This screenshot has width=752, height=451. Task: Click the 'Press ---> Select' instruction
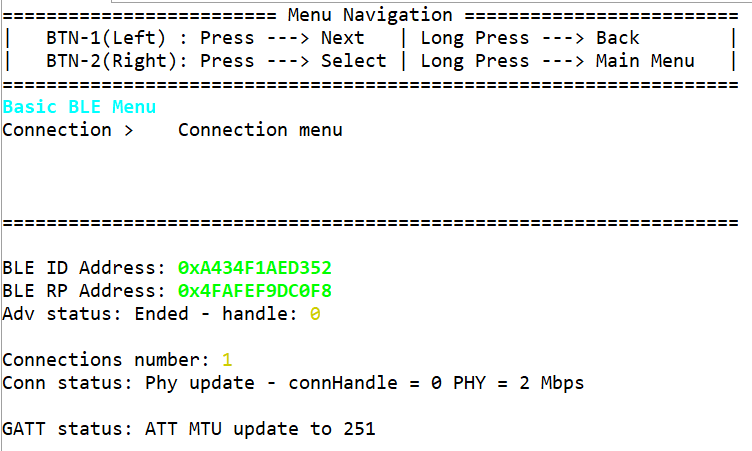(293, 61)
